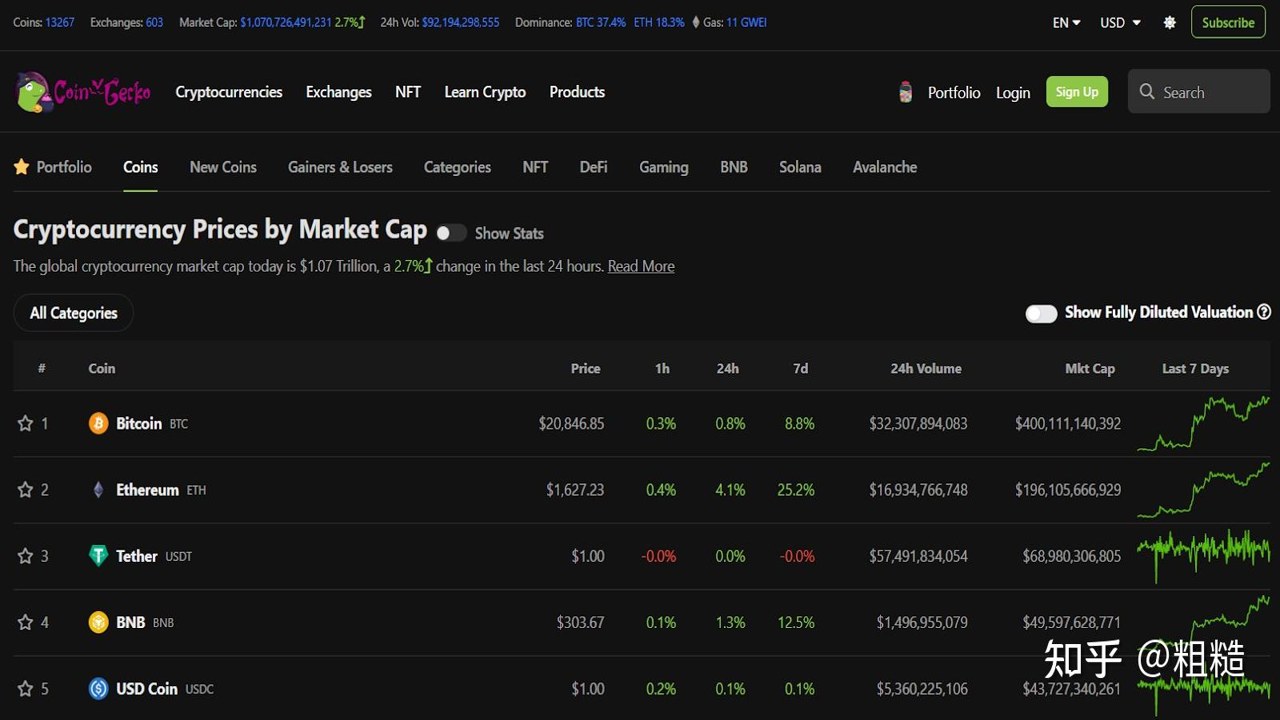Viewport: 1280px width, 720px height.
Task: Star USD Coin to add to portfolio
Action: (x=25, y=688)
